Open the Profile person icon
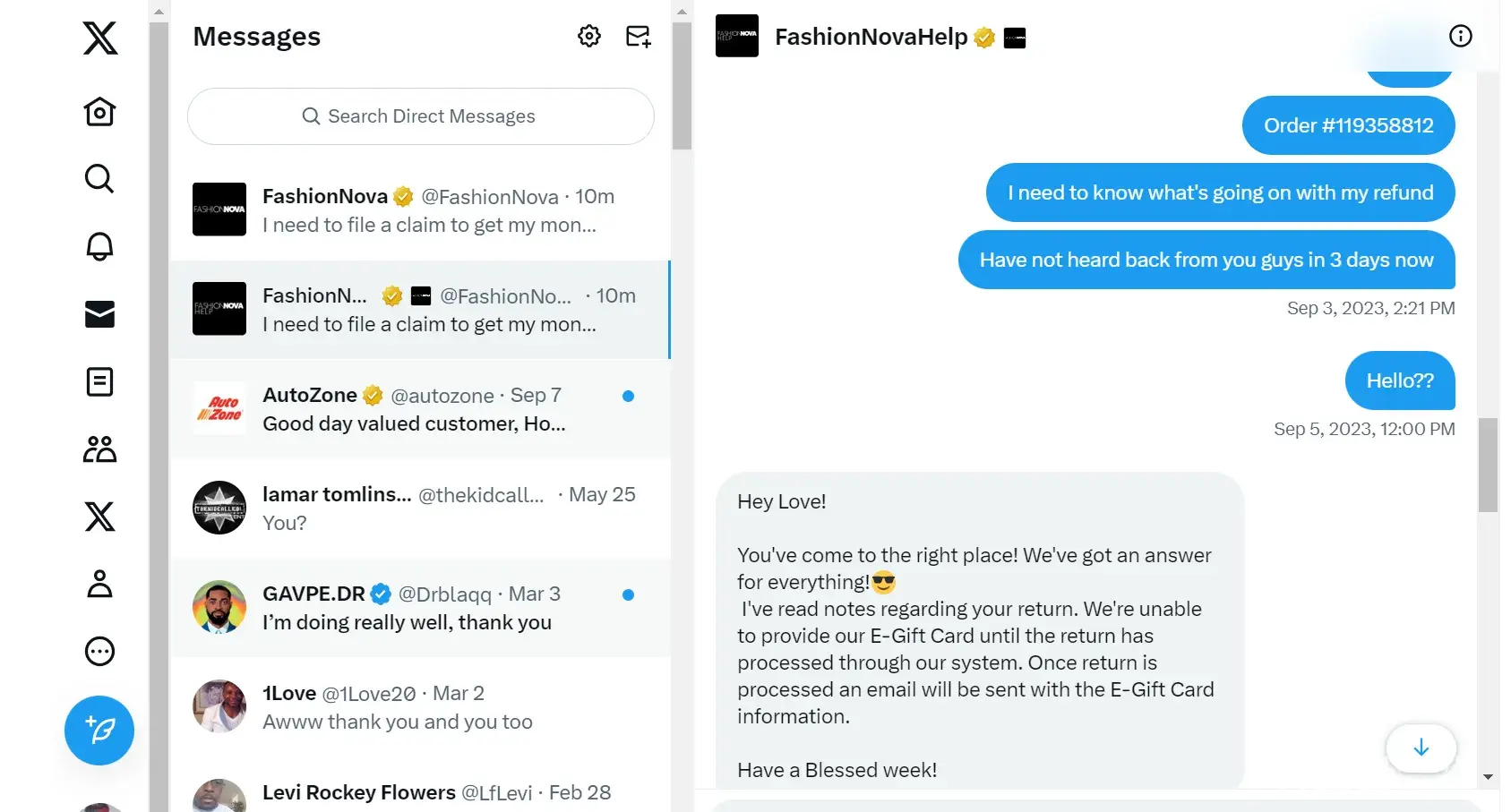The width and height of the screenshot is (1511, 812). point(99,584)
